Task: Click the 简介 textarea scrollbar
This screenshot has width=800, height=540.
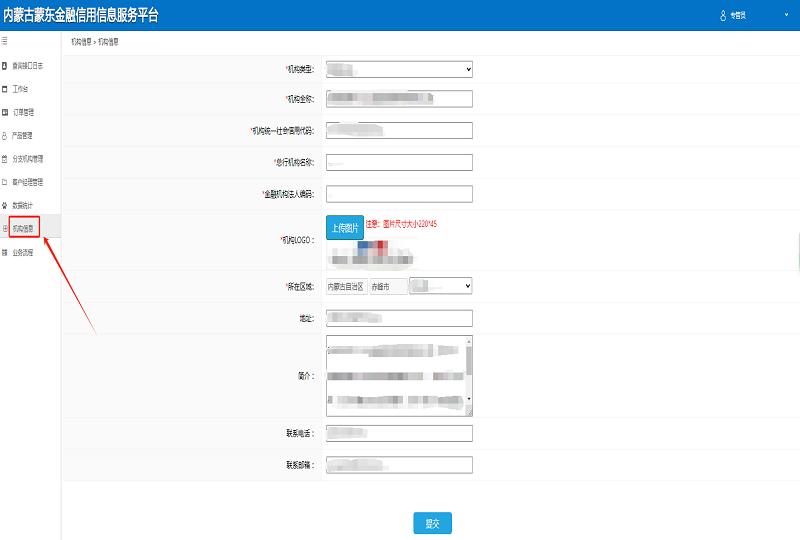Action: click(x=468, y=375)
